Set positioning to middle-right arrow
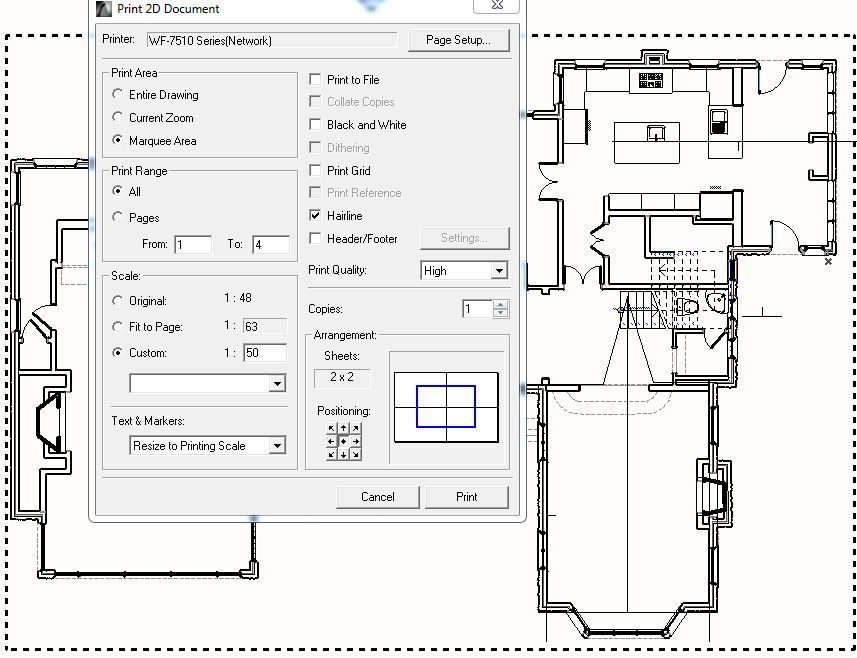 pos(355,441)
